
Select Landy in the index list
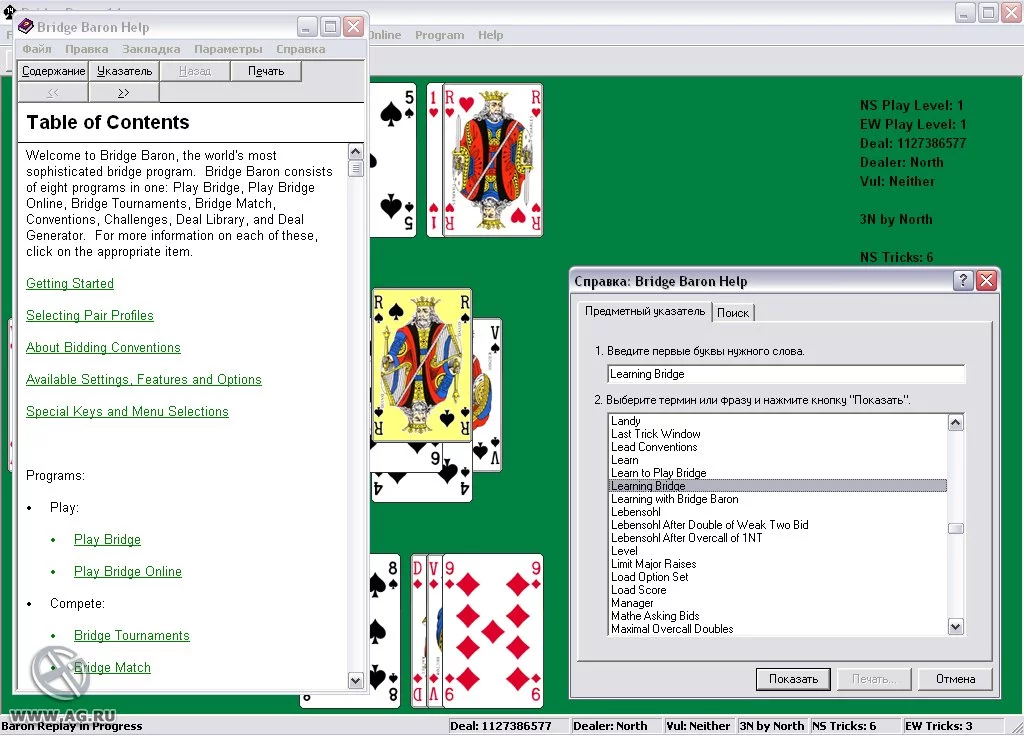[626, 421]
